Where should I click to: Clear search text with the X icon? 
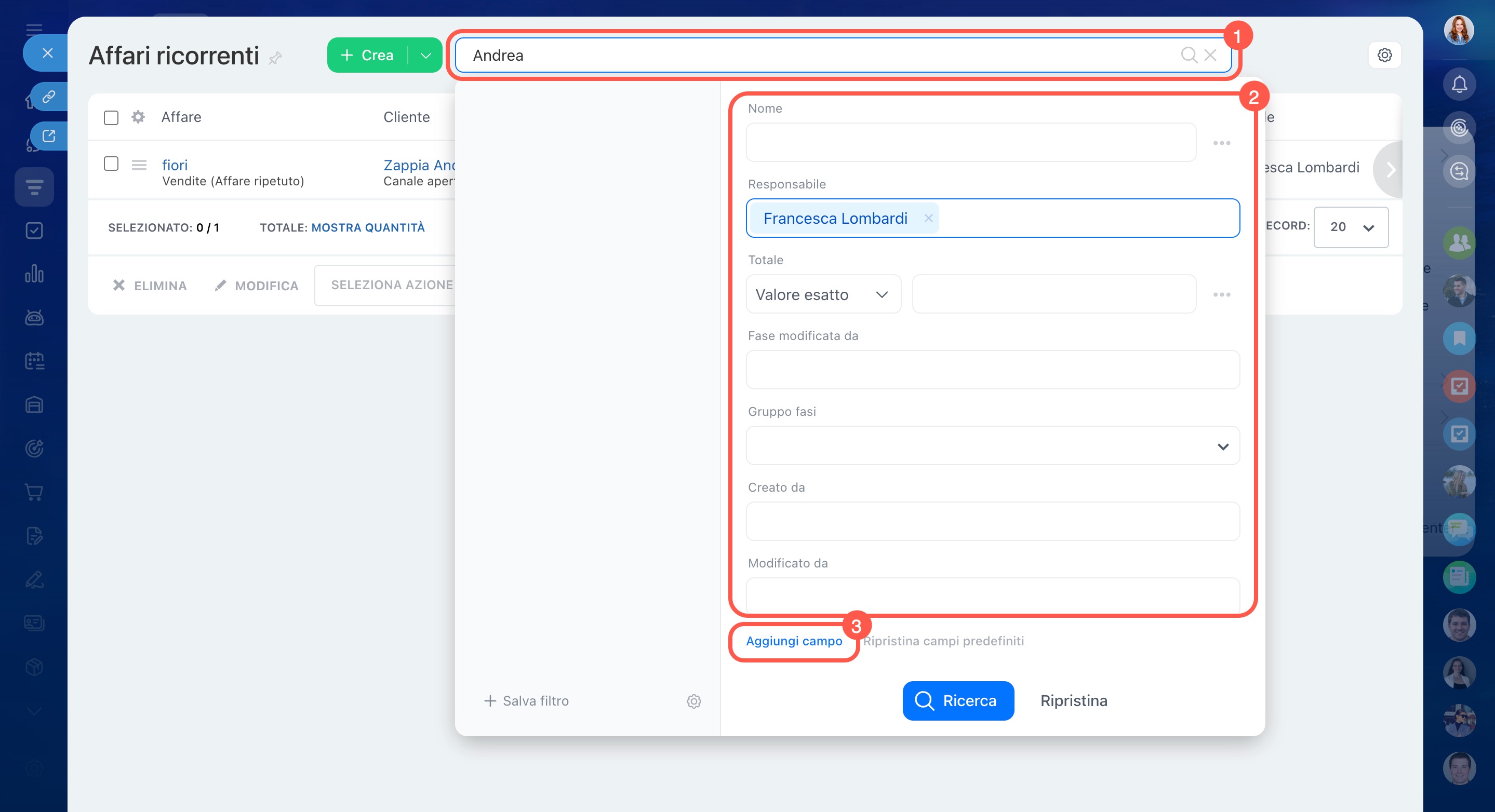1210,55
